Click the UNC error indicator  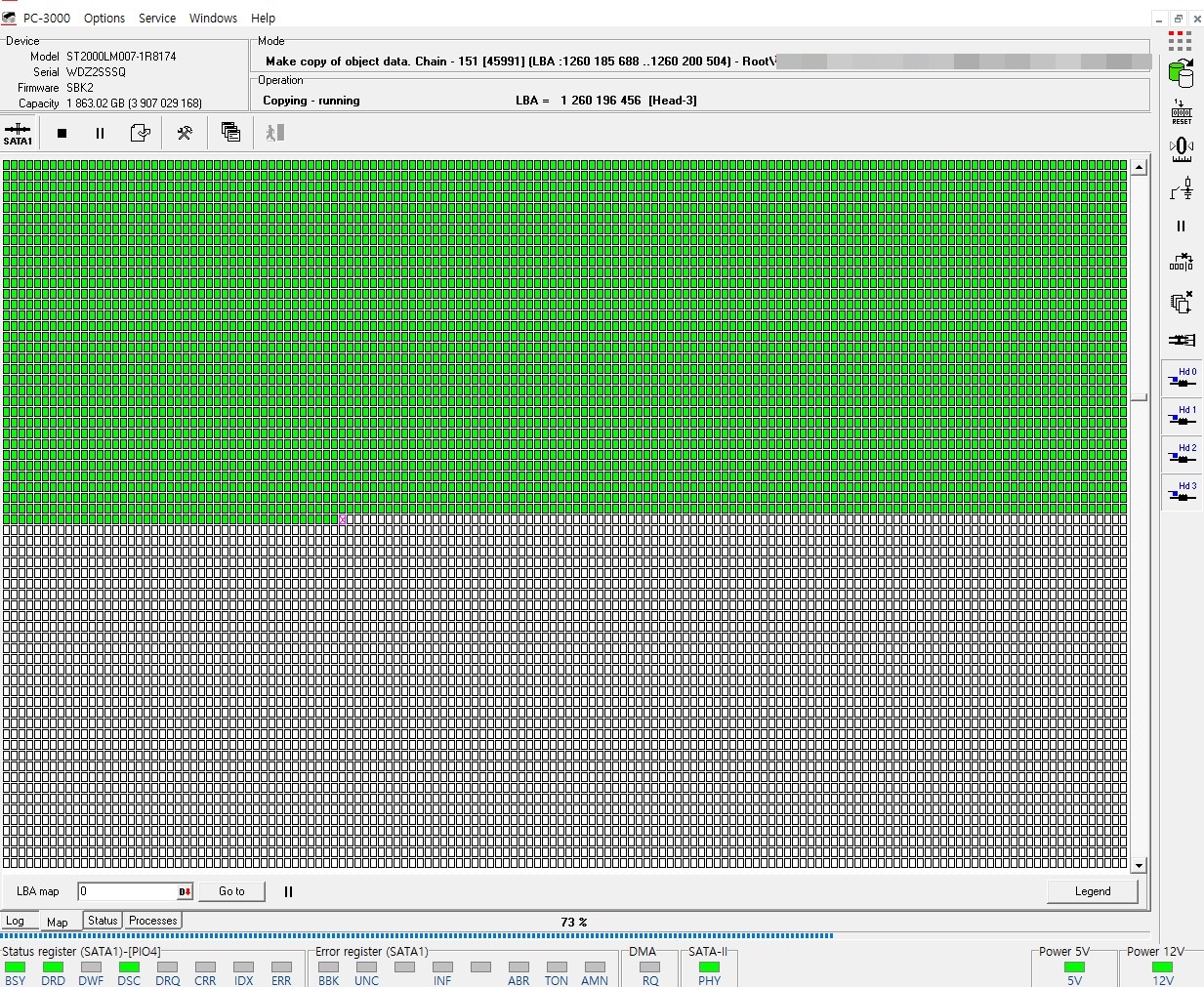pos(366,967)
